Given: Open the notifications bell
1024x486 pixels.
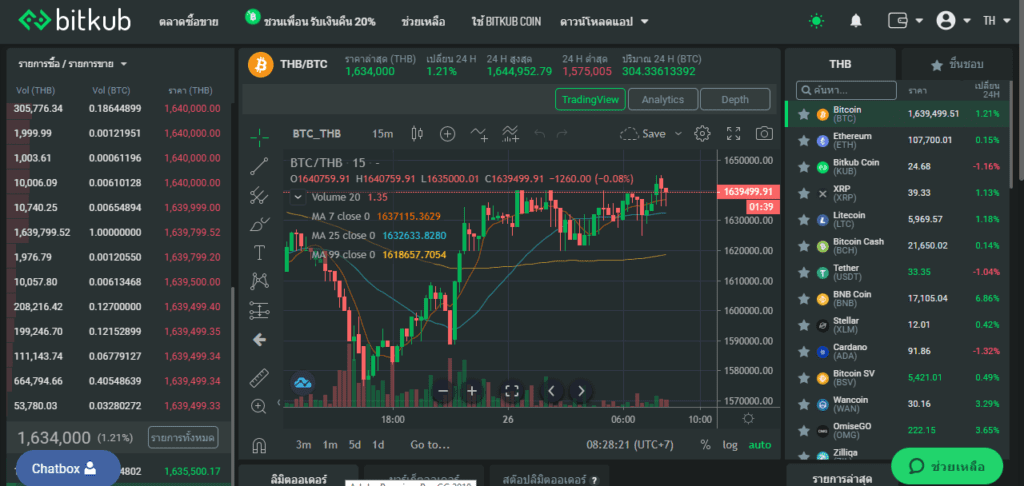Looking at the screenshot, I should coord(856,21).
